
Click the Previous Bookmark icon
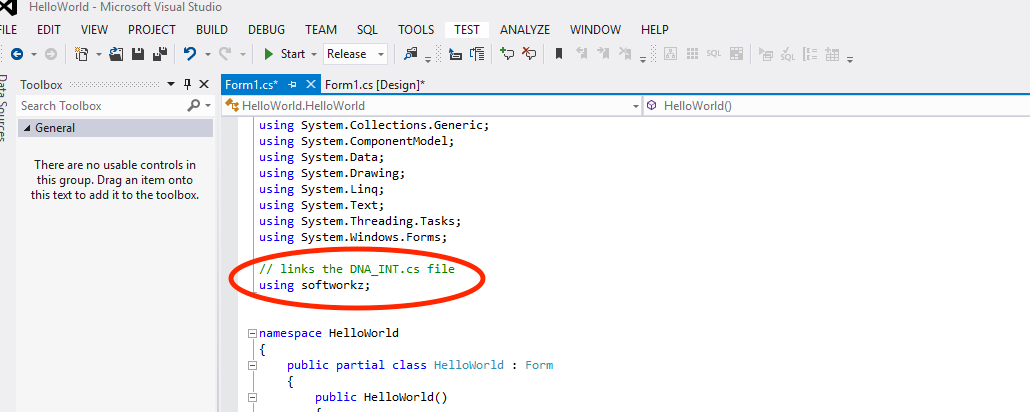[x=581, y=55]
